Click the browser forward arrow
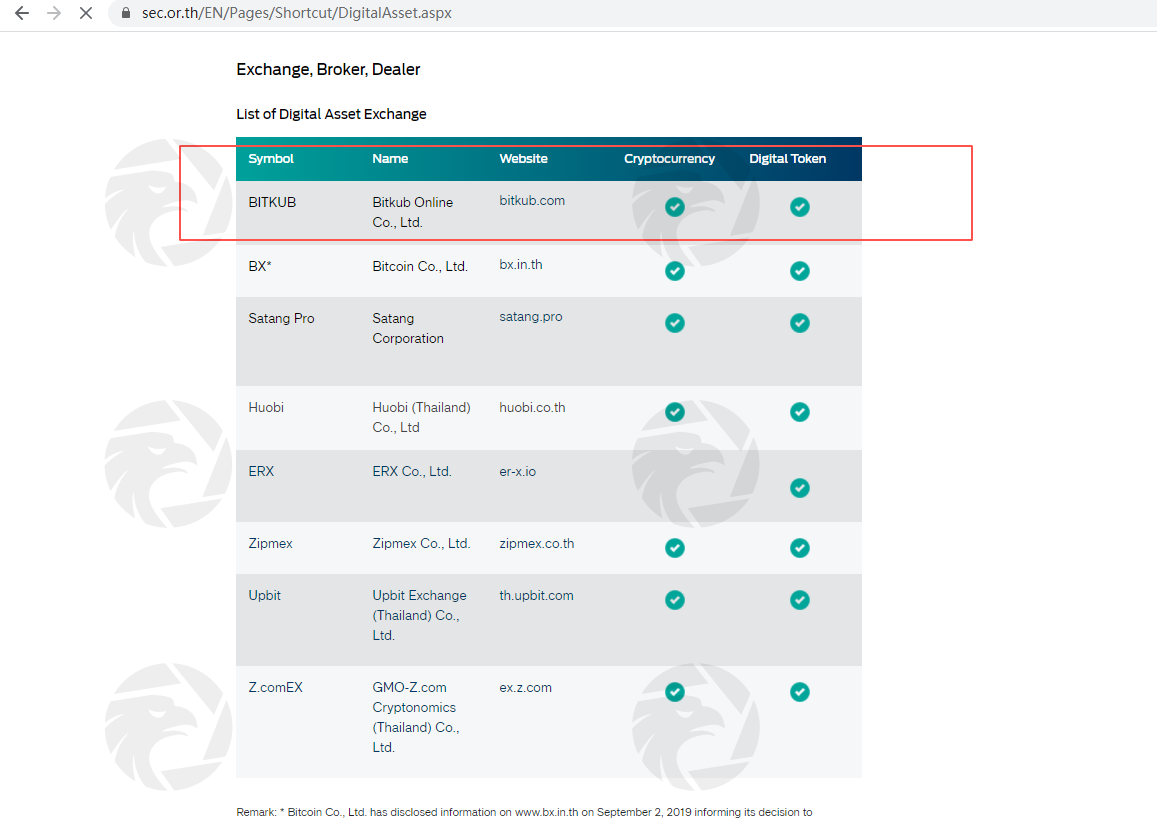Image resolution: width=1157 pixels, height=819 pixels. point(54,13)
